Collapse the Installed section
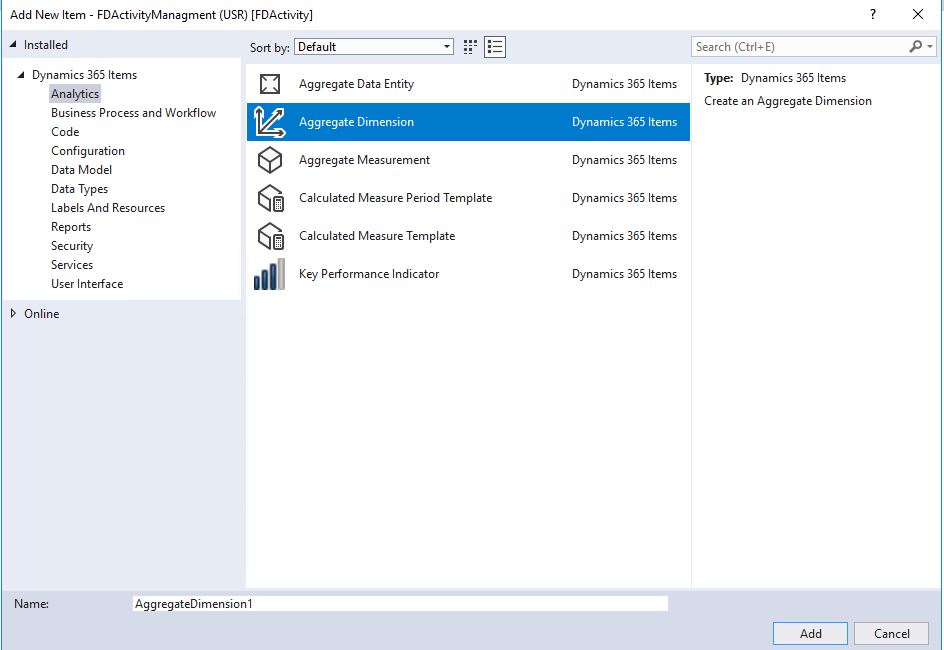Screen dimensions: 944x650 [13, 45]
